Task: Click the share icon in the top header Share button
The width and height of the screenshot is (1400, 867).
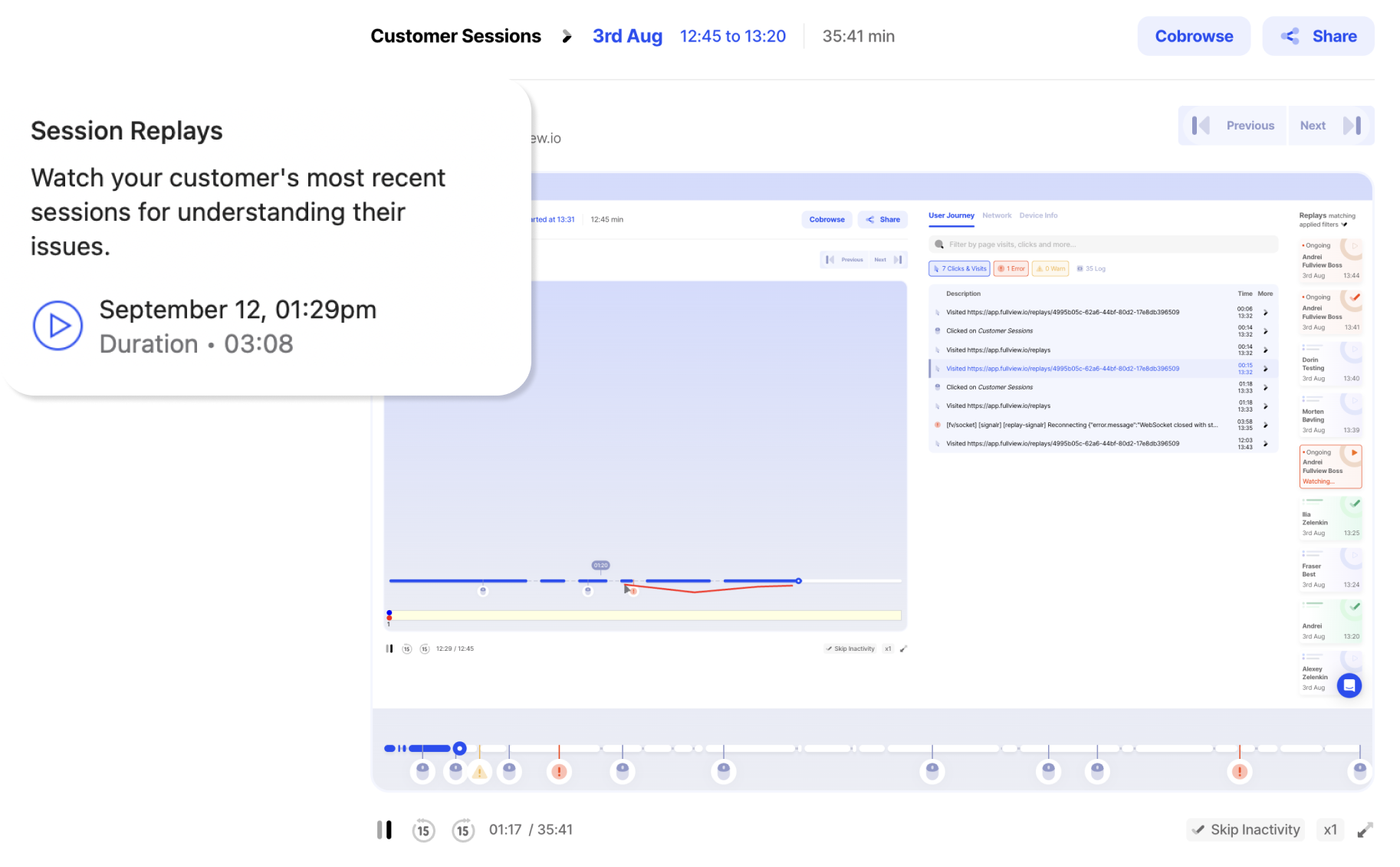Action: tap(1290, 36)
